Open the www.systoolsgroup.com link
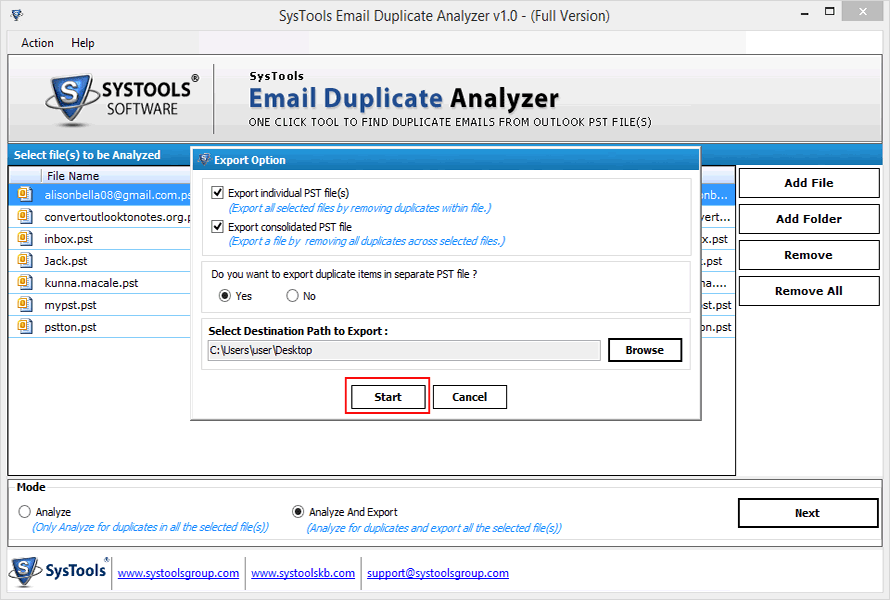The image size is (890, 600). tap(178, 573)
